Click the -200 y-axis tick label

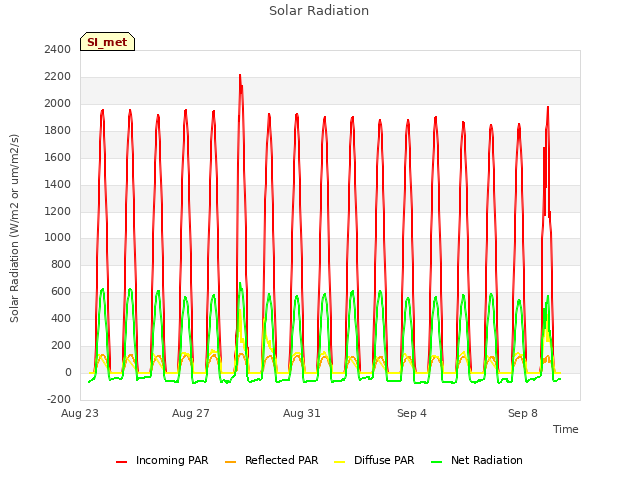point(59,399)
